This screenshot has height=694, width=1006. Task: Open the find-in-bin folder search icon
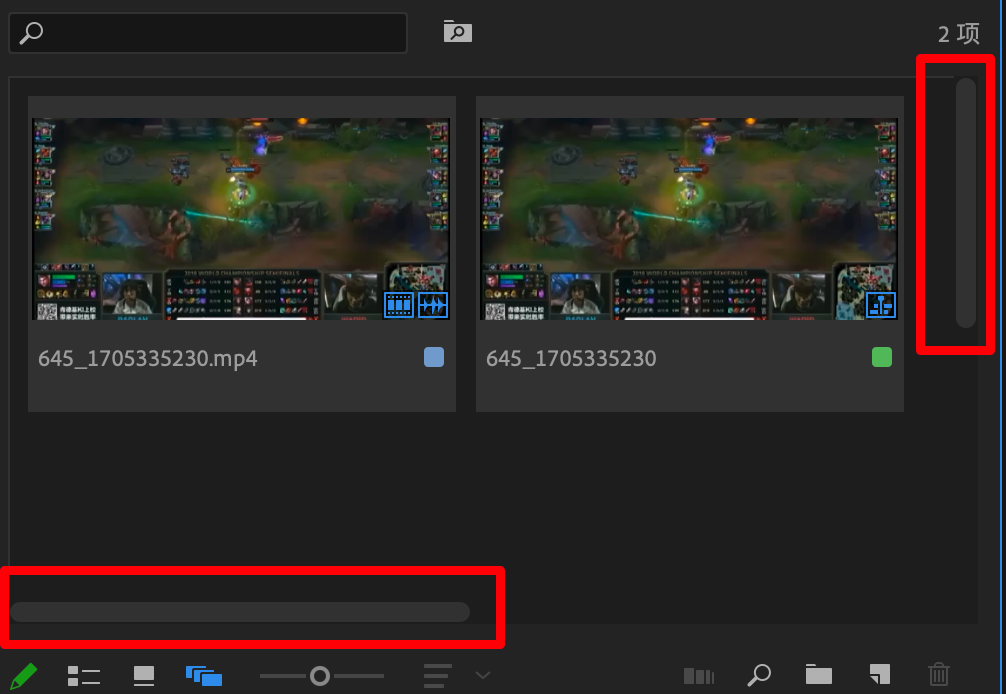pos(457,31)
